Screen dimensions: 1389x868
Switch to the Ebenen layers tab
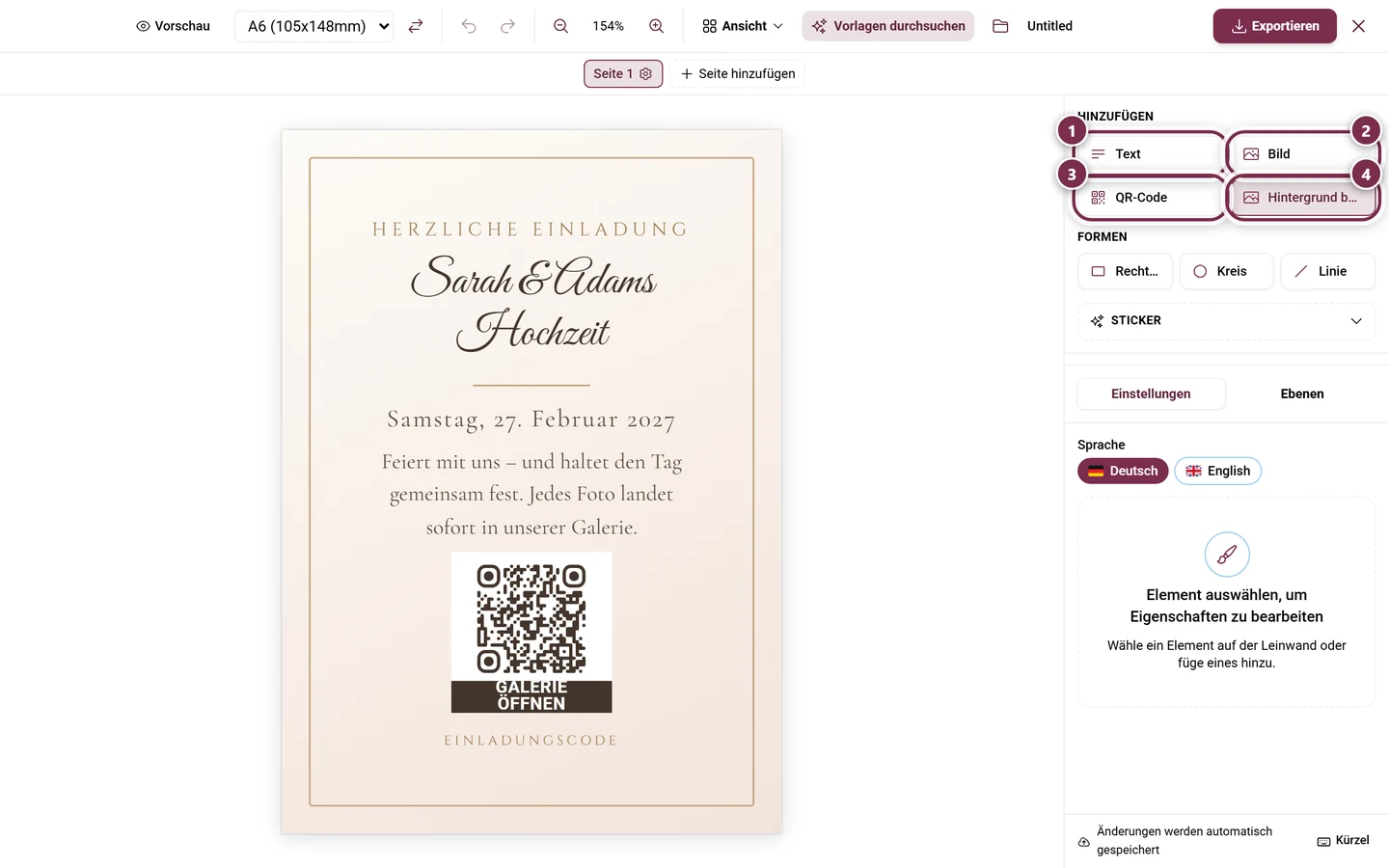click(1302, 393)
